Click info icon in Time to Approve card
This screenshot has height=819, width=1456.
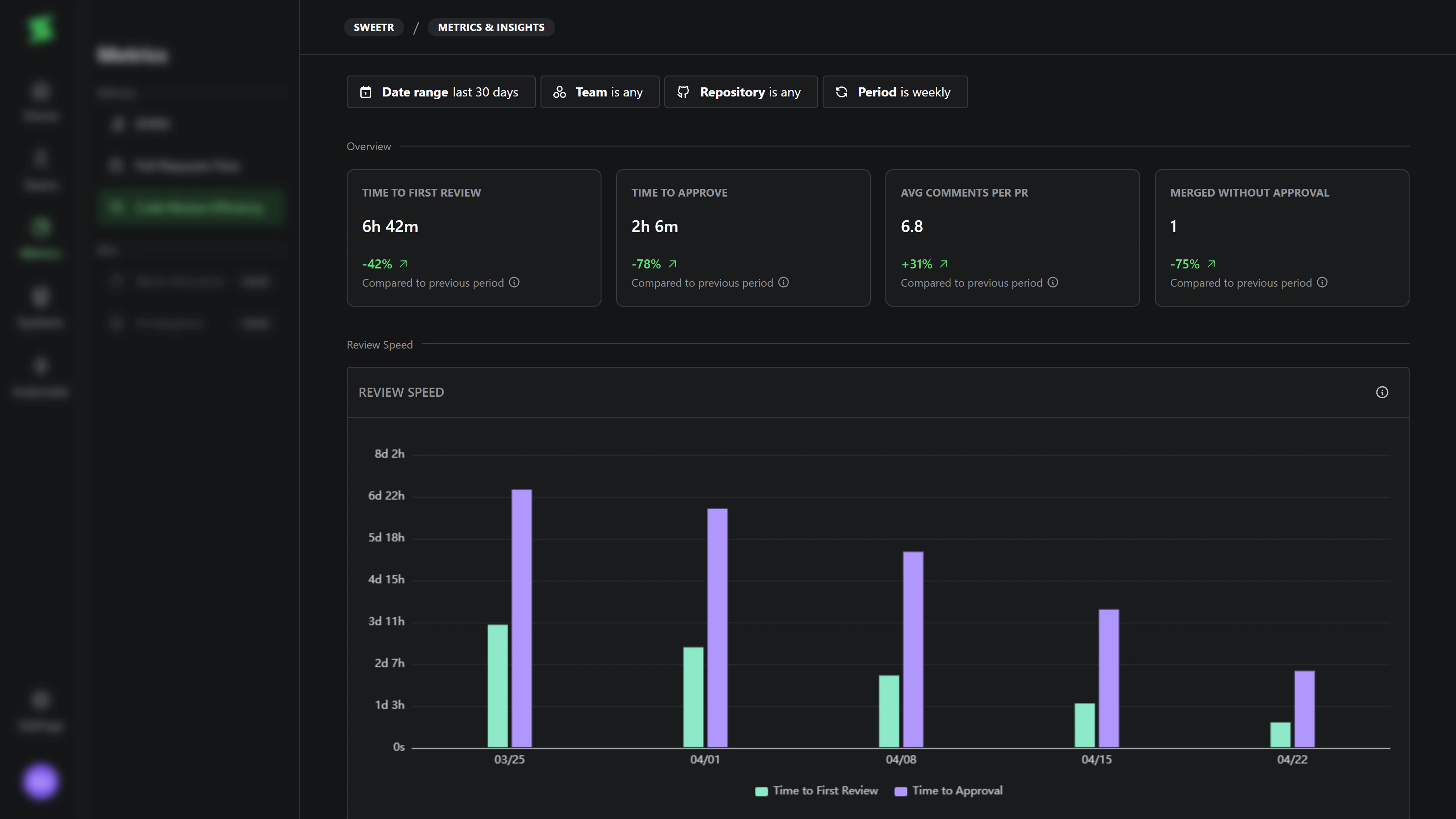[783, 282]
